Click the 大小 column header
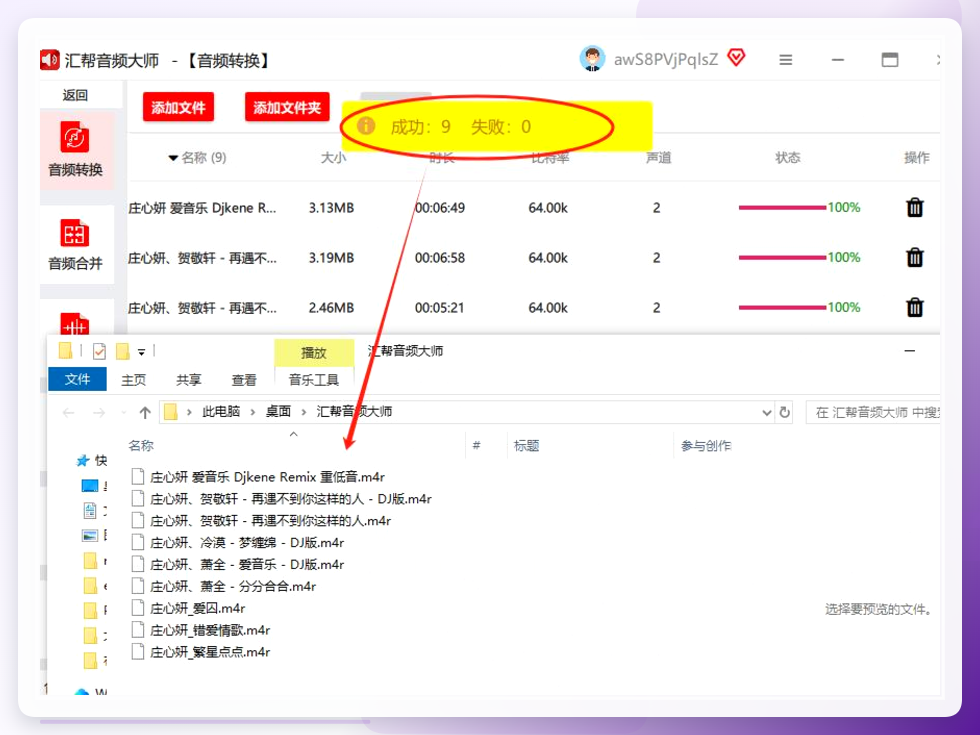The image size is (980, 735). [x=333, y=158]
